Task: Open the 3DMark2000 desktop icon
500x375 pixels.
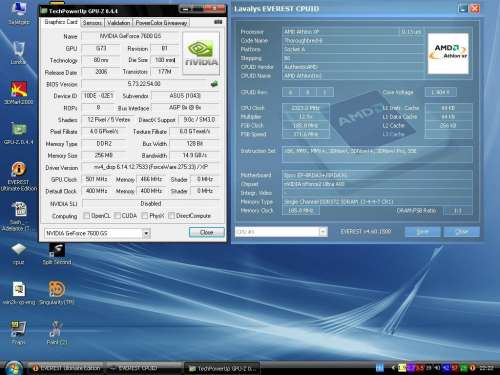Action: [19, 92]
